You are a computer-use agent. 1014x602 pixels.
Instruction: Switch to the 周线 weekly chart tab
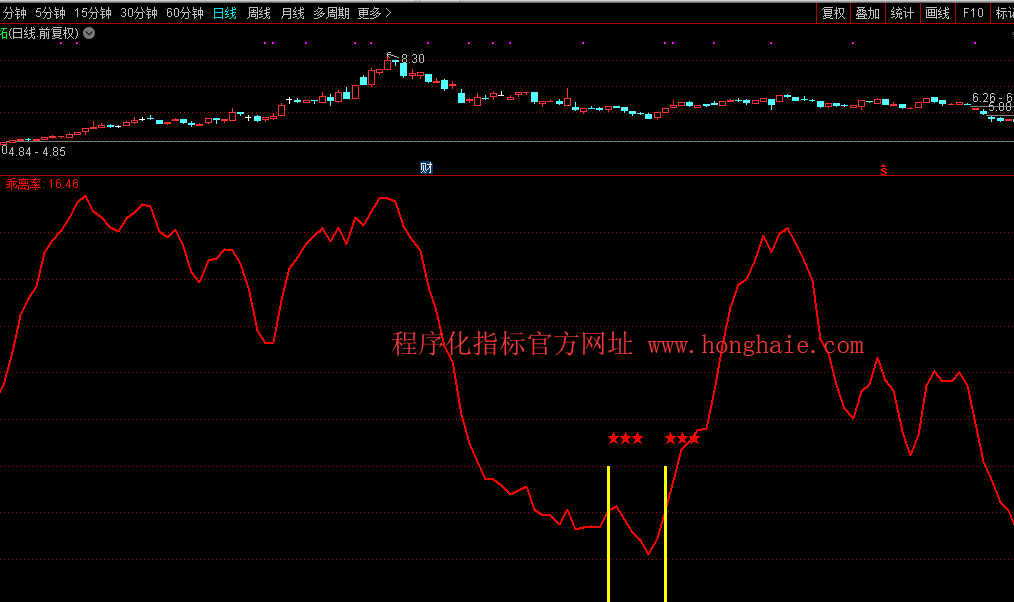point(259,13)
